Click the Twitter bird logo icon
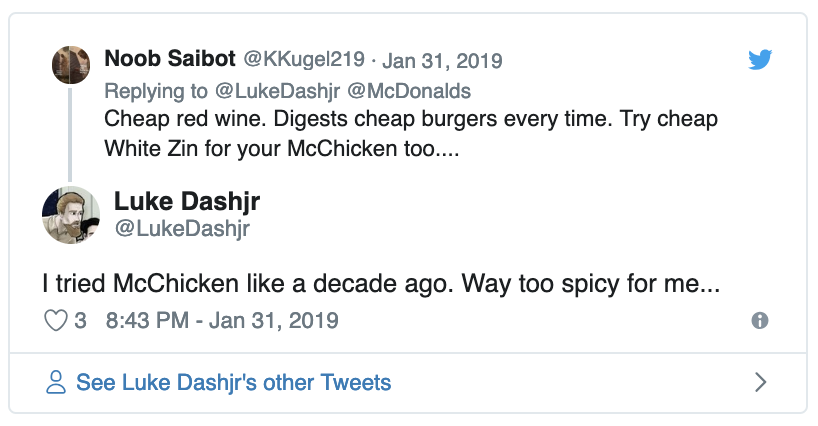 click(x=762, y=60)
